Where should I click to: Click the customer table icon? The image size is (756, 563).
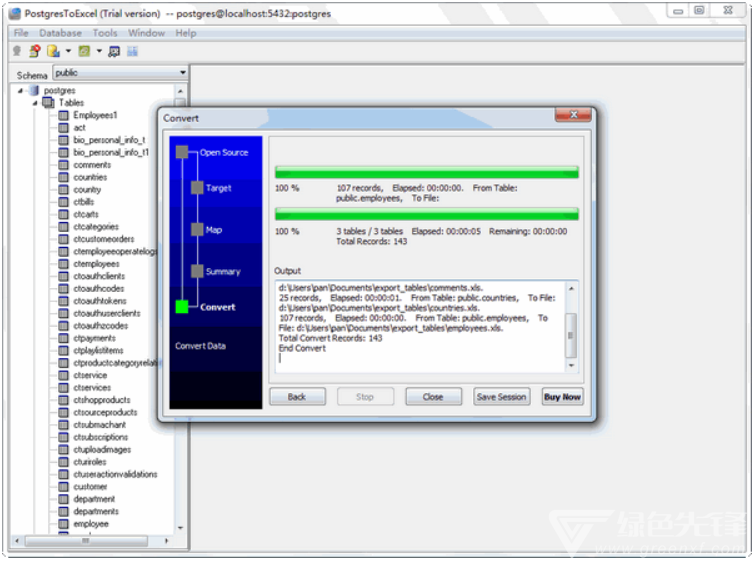pyautogui.click(x=63, y=487)
